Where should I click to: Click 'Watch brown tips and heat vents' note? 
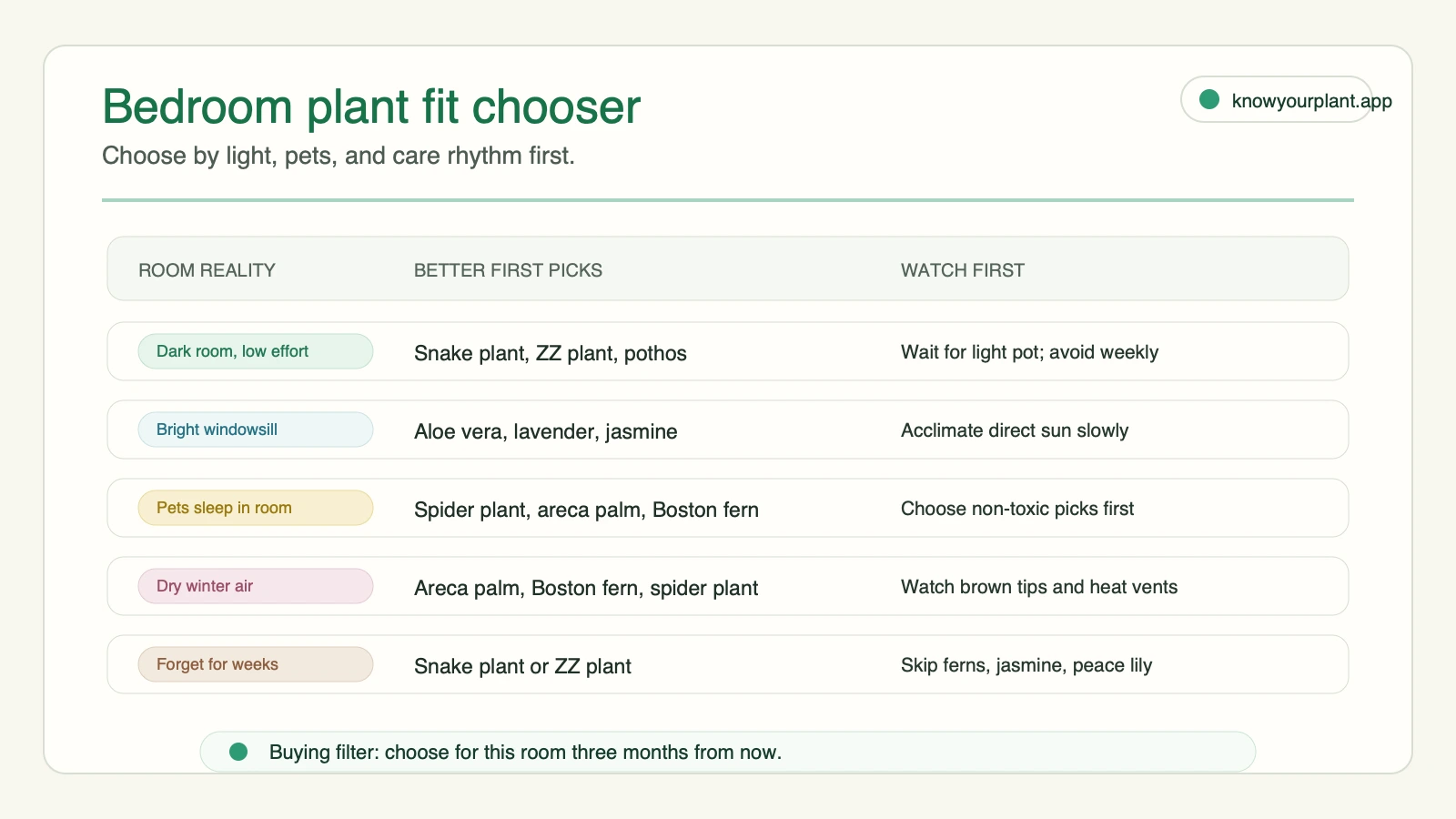point(1039,587)
